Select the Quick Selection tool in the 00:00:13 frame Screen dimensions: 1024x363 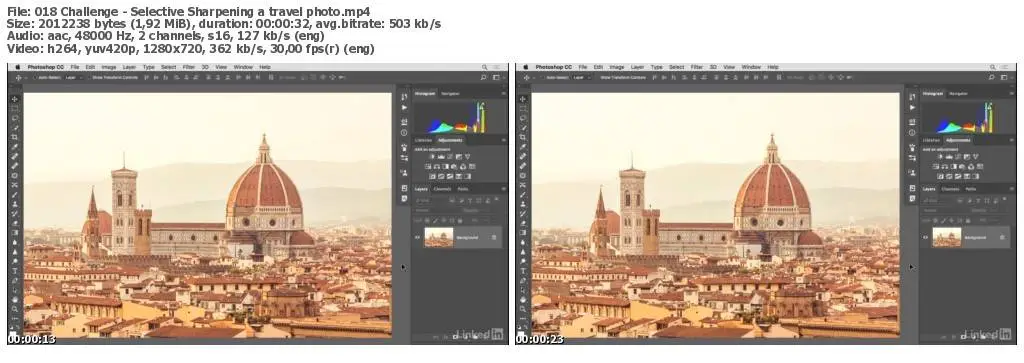pyautogui.click(x=14, y=127)
